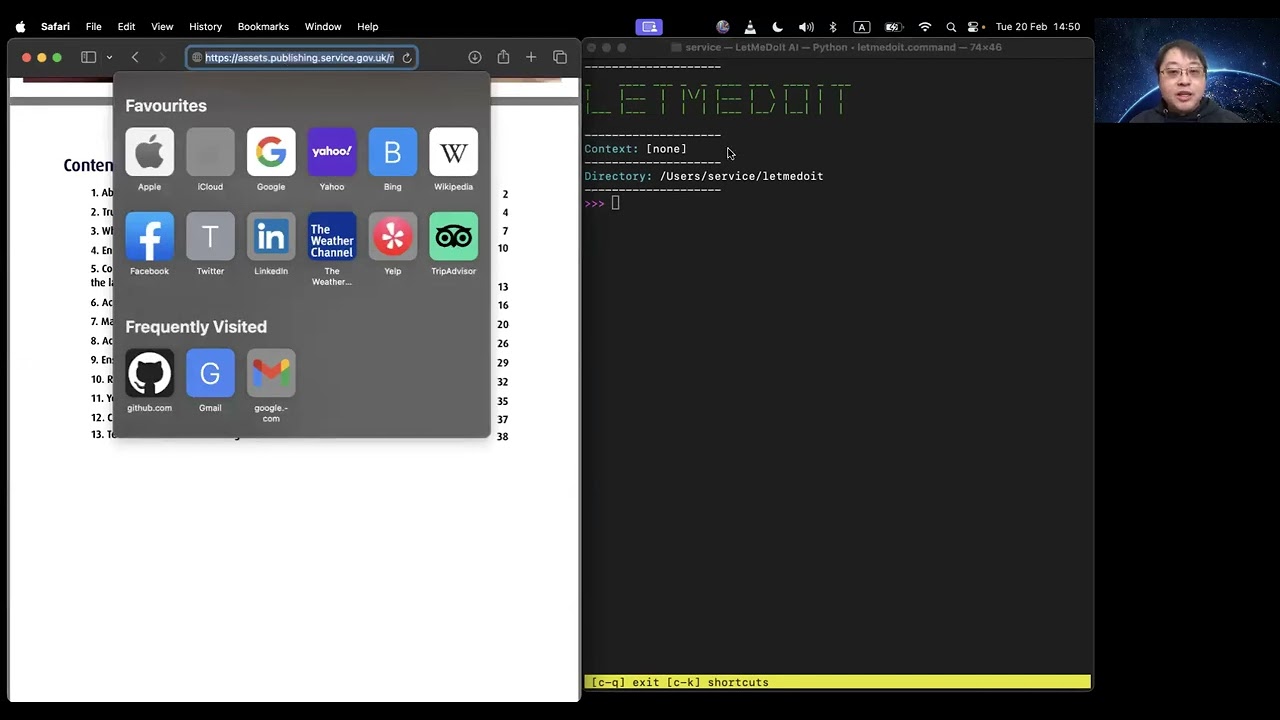Click the Safari URL address field

[299, 58]
